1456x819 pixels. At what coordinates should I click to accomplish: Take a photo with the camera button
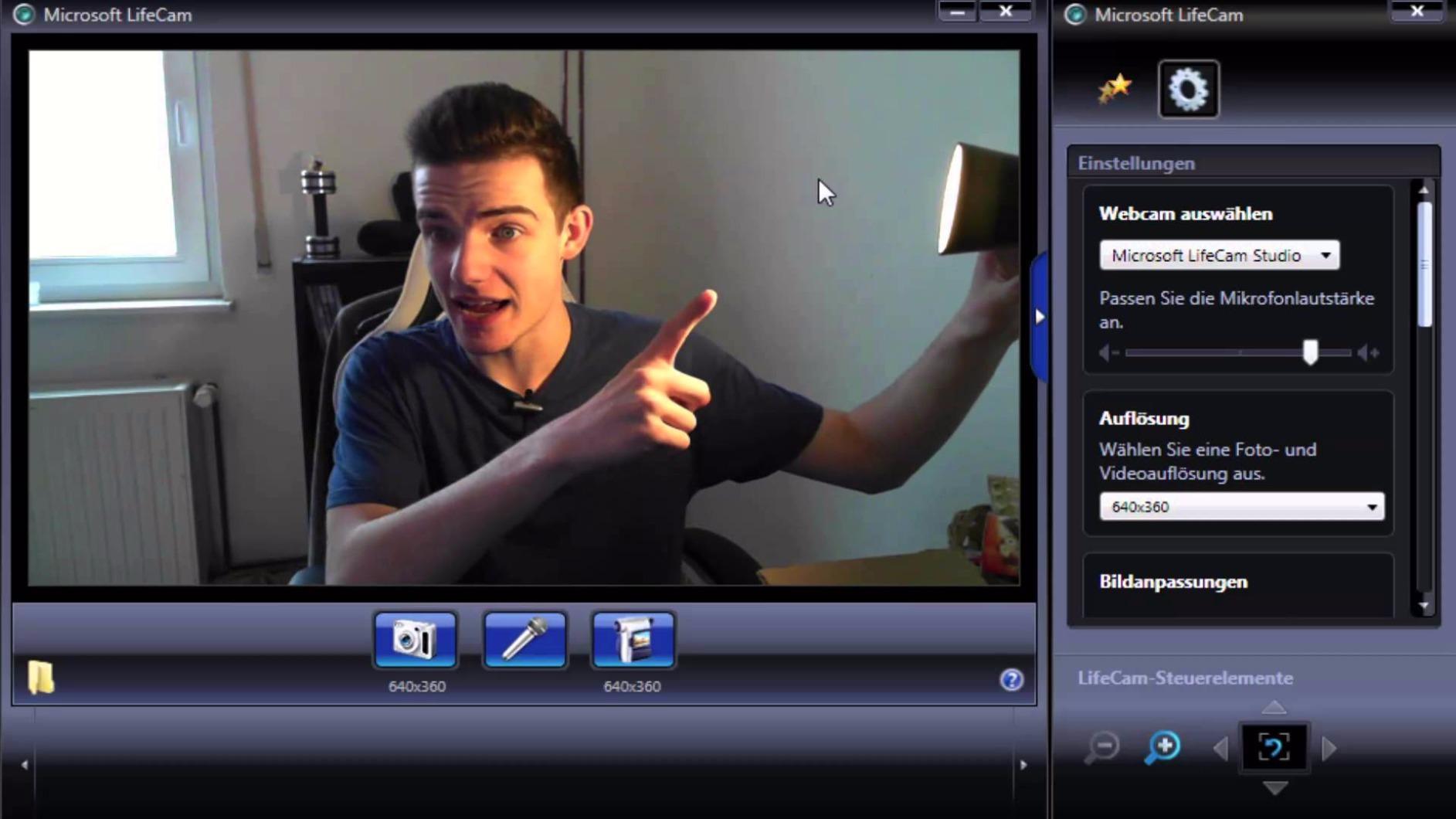tap(416, 640)
